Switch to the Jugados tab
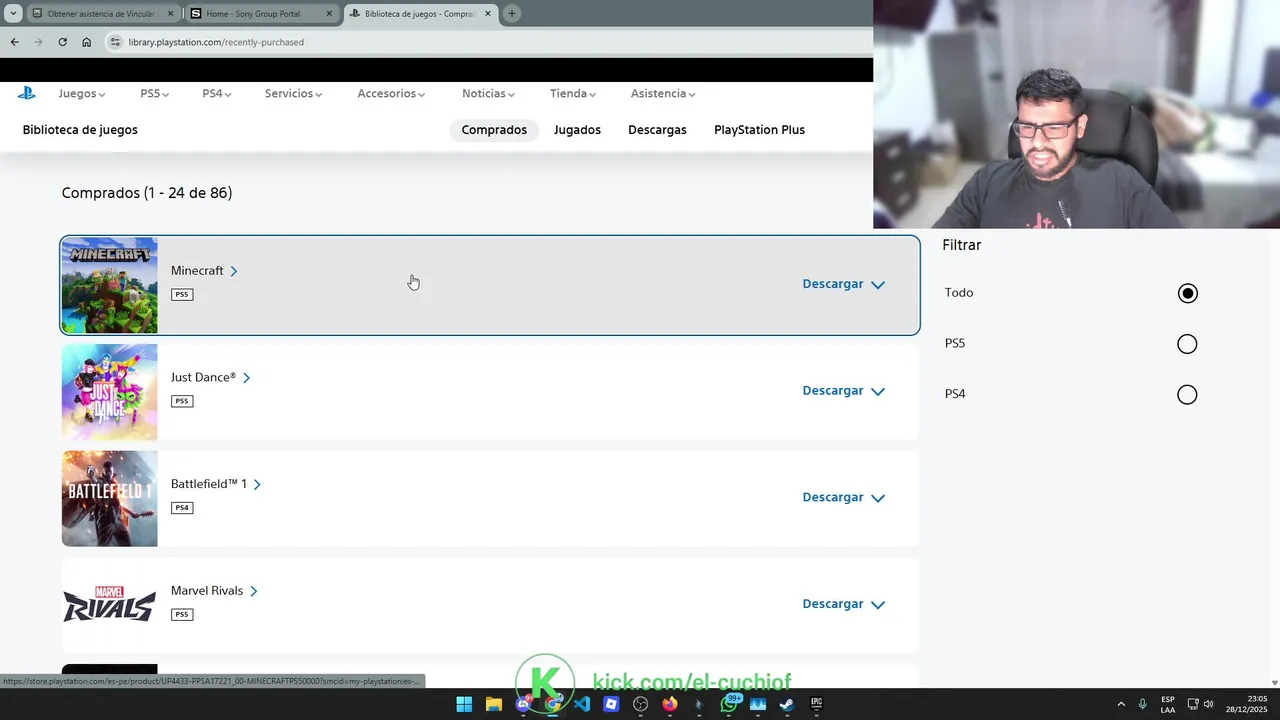The height and width of the screenshot is (720, 1280). [x=577, y=130]
